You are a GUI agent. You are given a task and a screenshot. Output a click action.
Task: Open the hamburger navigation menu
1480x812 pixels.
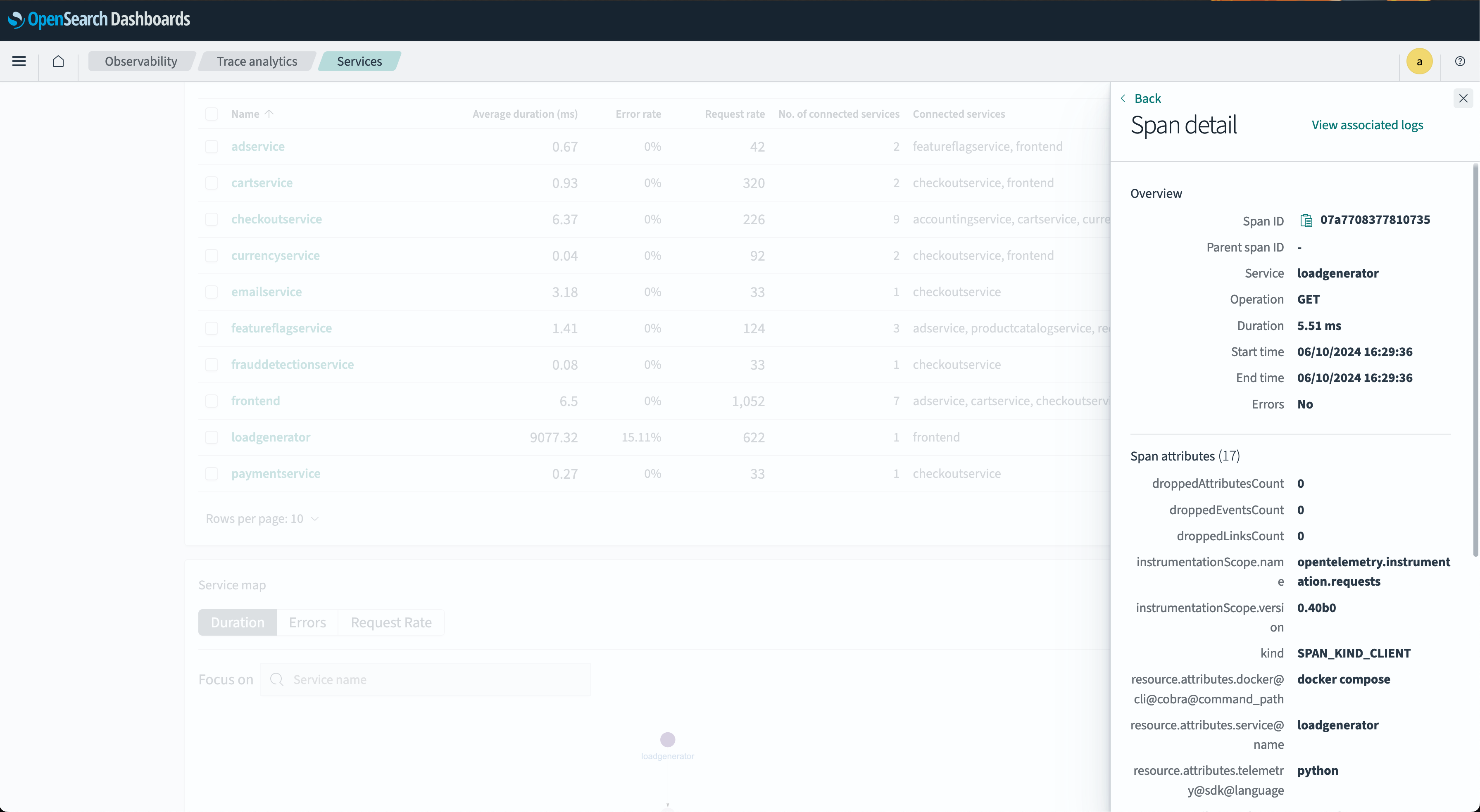click(19, 62)
